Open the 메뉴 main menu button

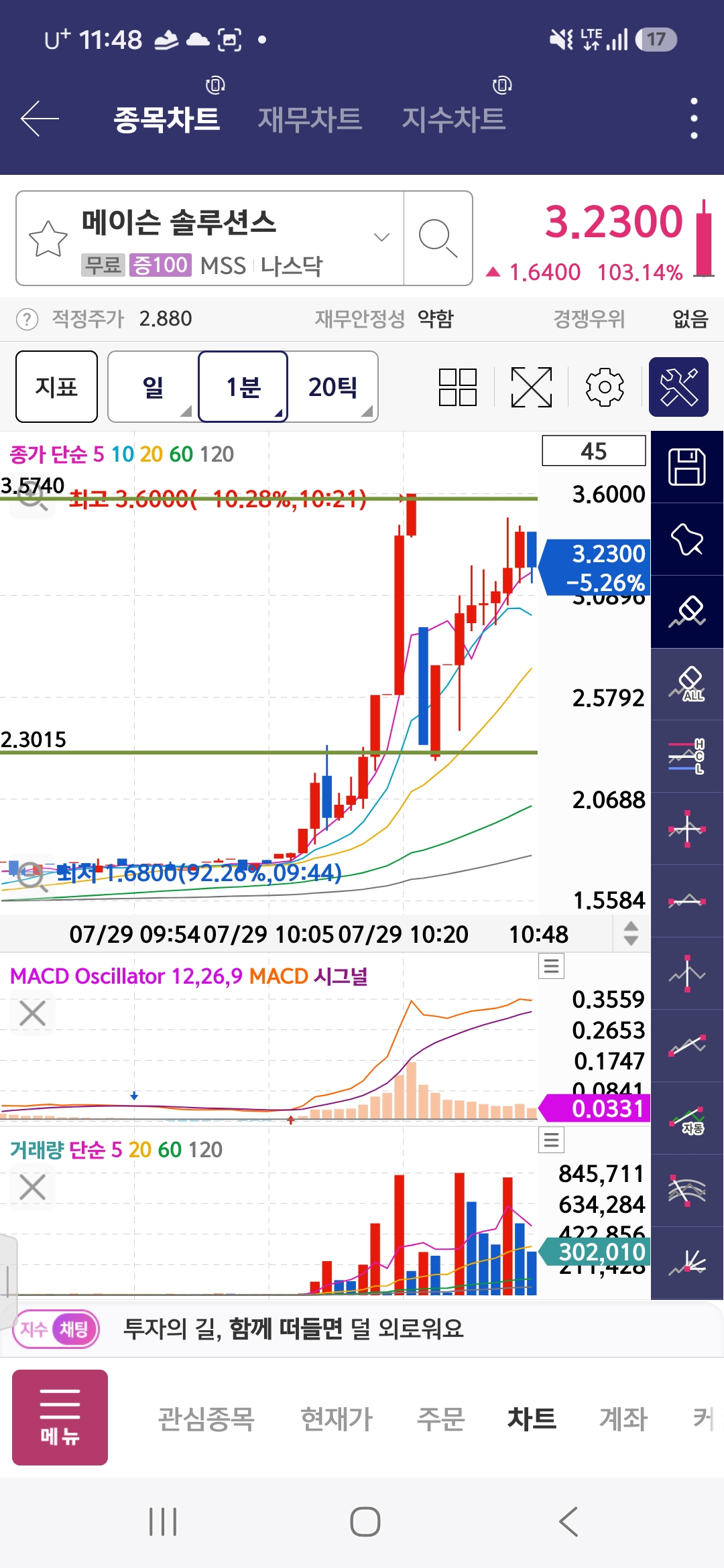60,1417
